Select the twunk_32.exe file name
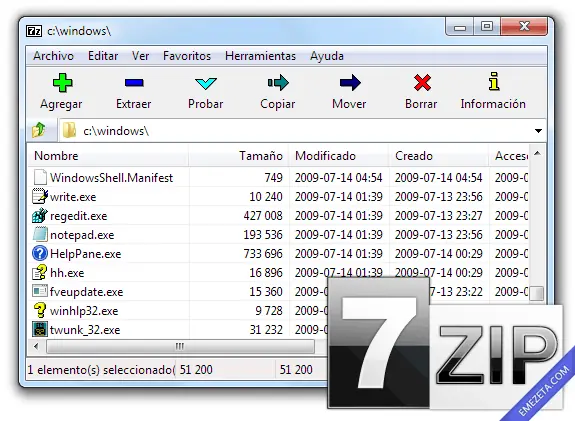Image resolution: width=575 pixels, height=421 pixels. (85, 330)
